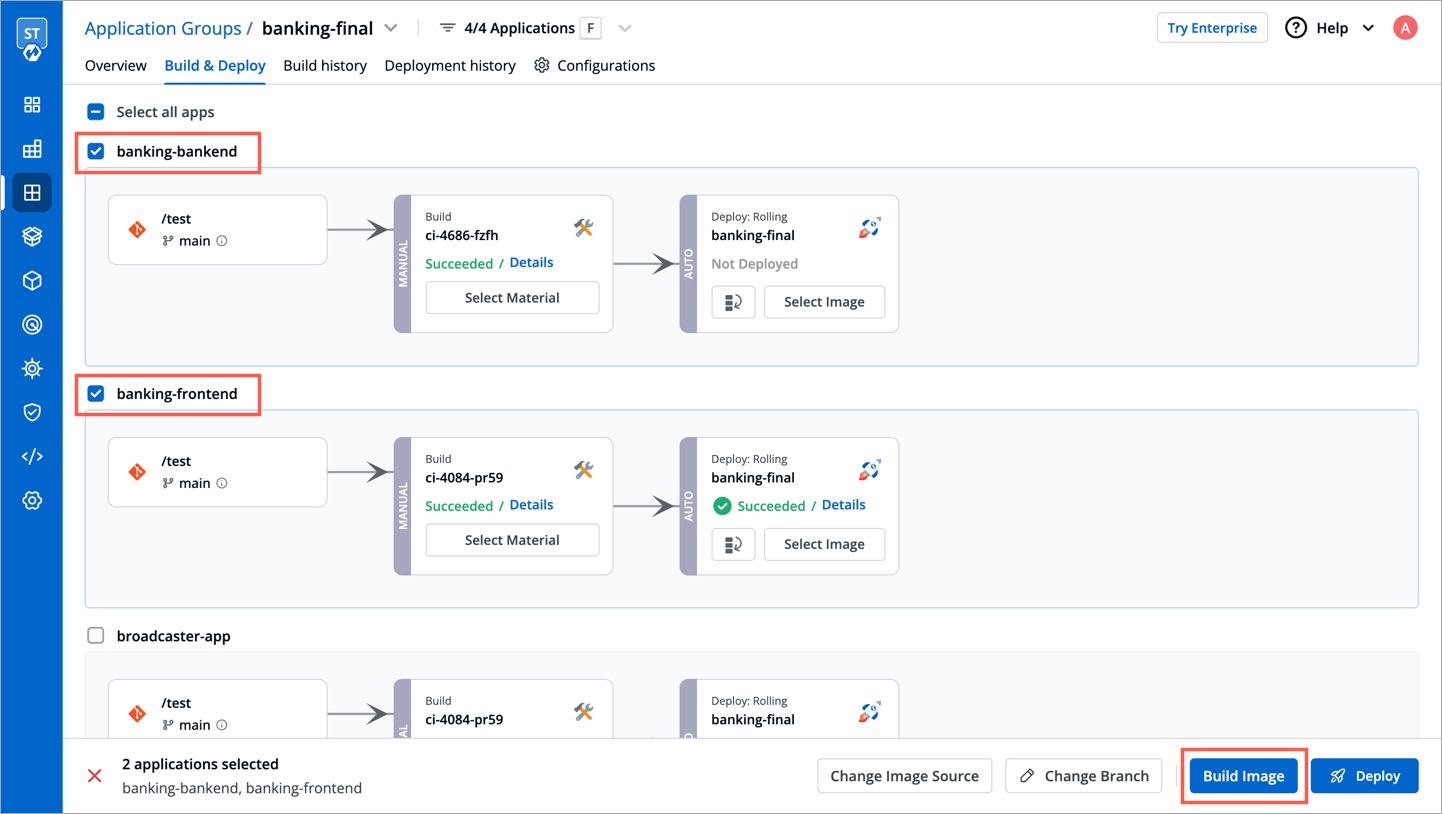This screenshot has width=1442, height=814.
Task: Dismiss selection with the red X icon
Action: 95,776
